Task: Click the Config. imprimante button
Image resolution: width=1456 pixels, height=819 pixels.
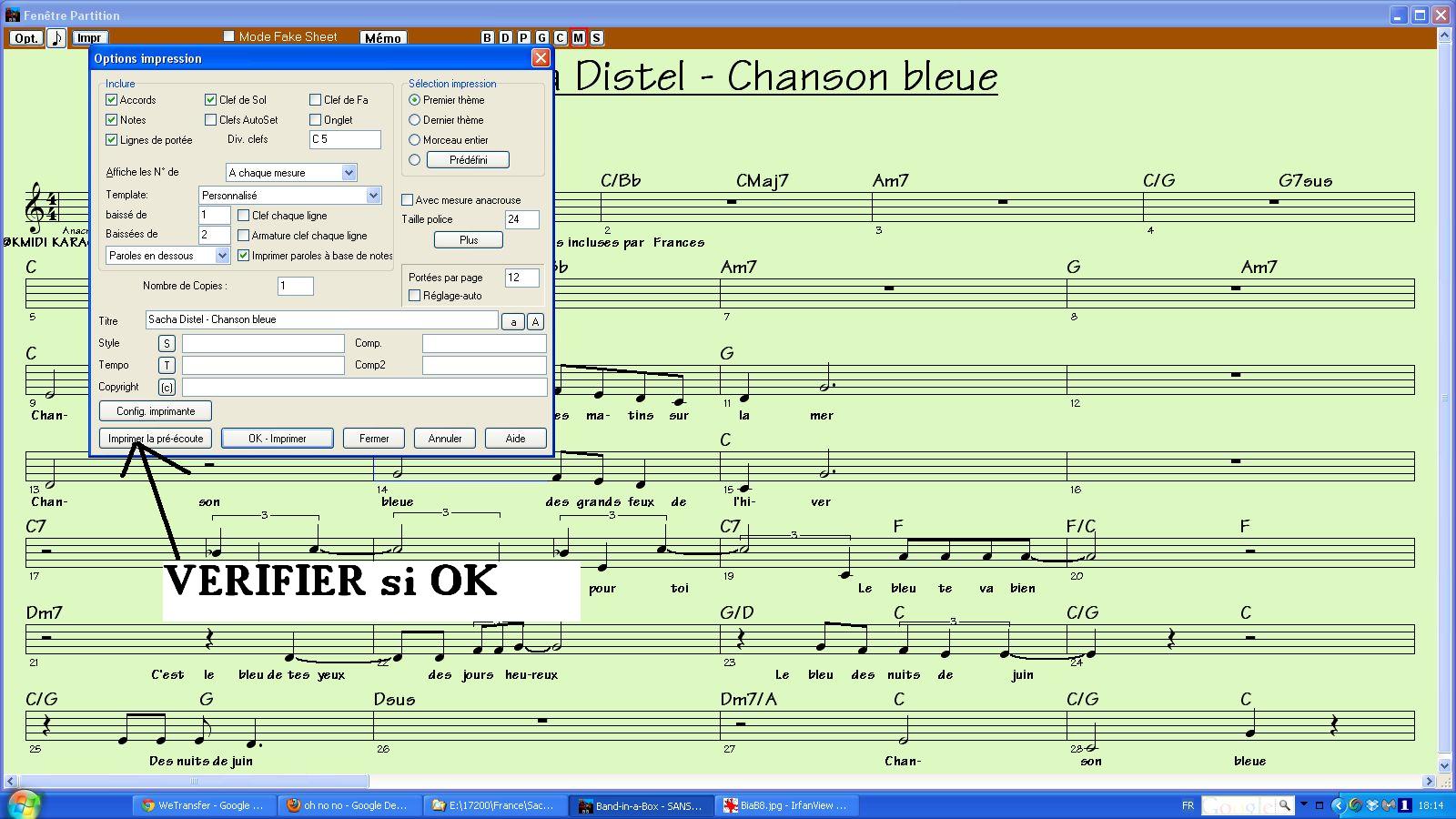Action: click(x=156, y=411)
